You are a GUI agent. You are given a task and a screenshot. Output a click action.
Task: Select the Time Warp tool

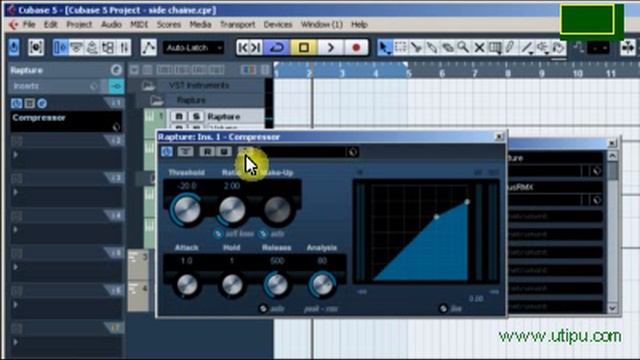pos(495,48)
